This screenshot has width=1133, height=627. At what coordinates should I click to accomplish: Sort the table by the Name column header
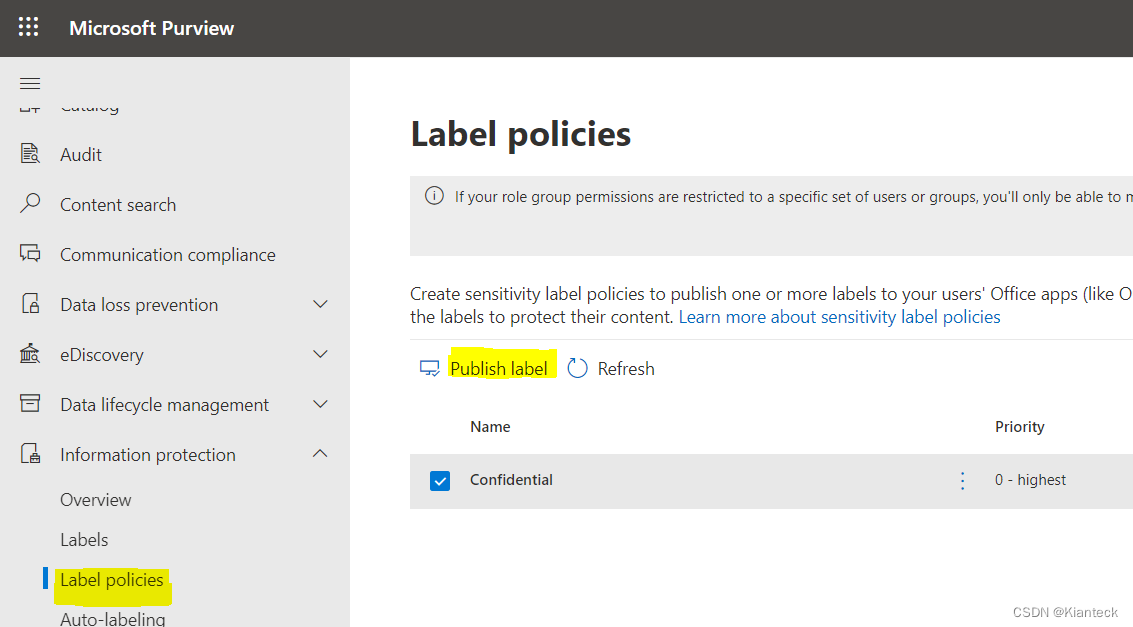tap(490, 427)
